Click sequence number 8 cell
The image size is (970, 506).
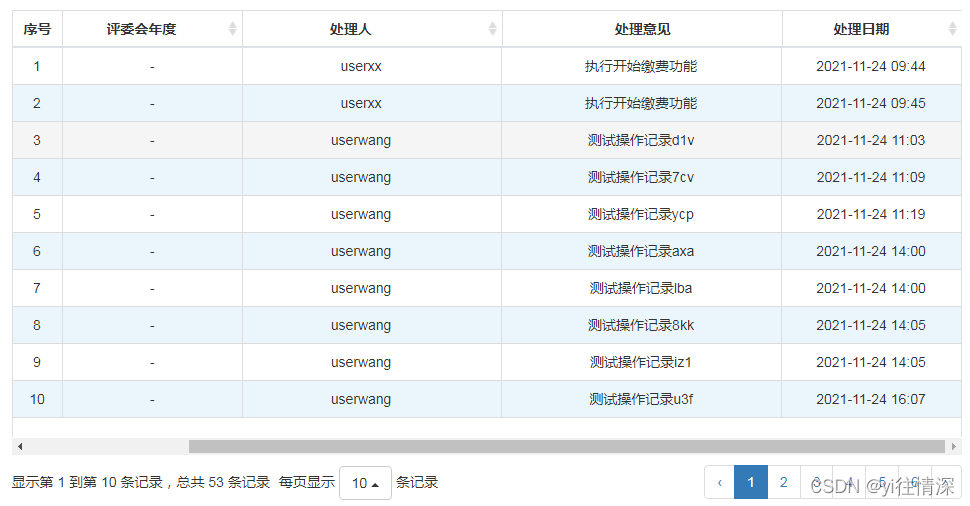click(37, 326)
